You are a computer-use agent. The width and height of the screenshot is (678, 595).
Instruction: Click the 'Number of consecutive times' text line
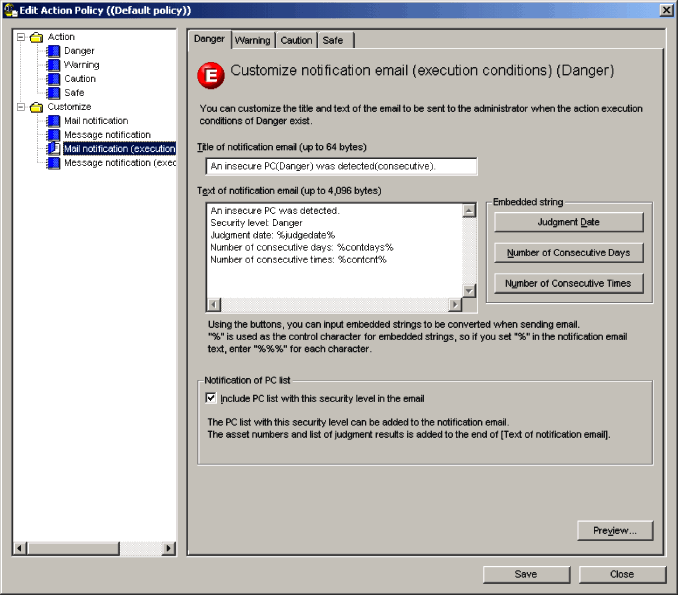click(x=298, y=259)
